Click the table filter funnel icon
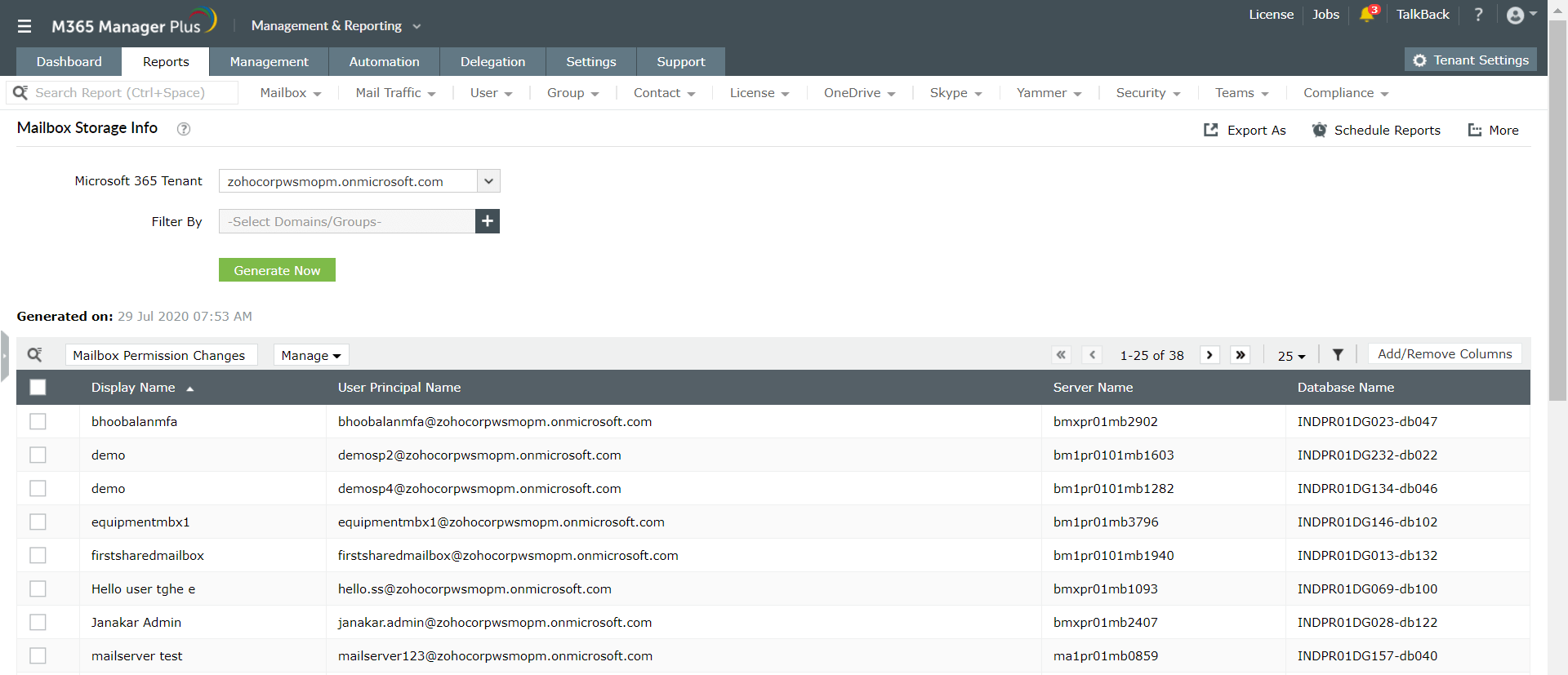 point(1338,355)
